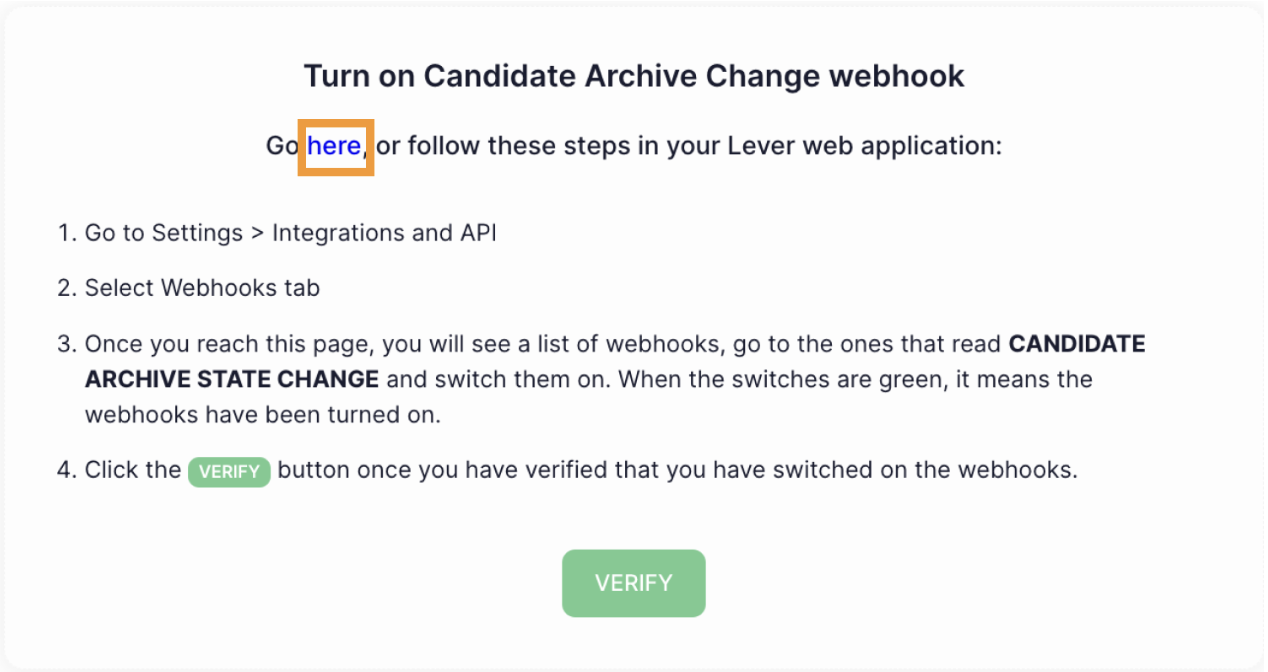This screenshot has width=1268, height=672.
Task: Click the "Turn on Candidate Archive Change webhook" heading
Action: point(634,76)
